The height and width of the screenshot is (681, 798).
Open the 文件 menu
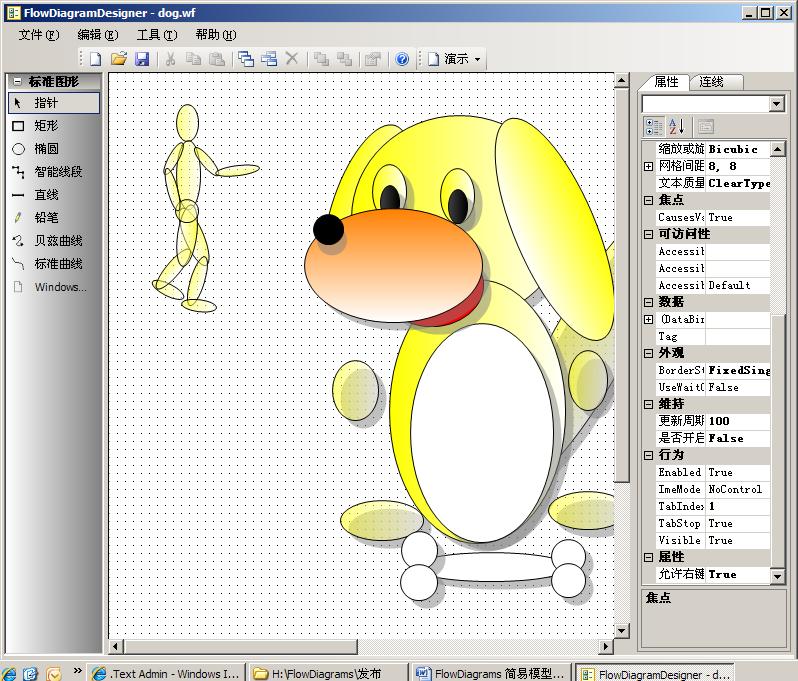pyautogui.click(x=39, y=34)
